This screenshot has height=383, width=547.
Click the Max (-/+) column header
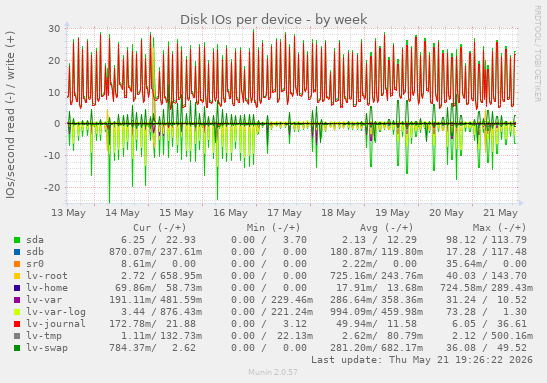pos(500,228)
